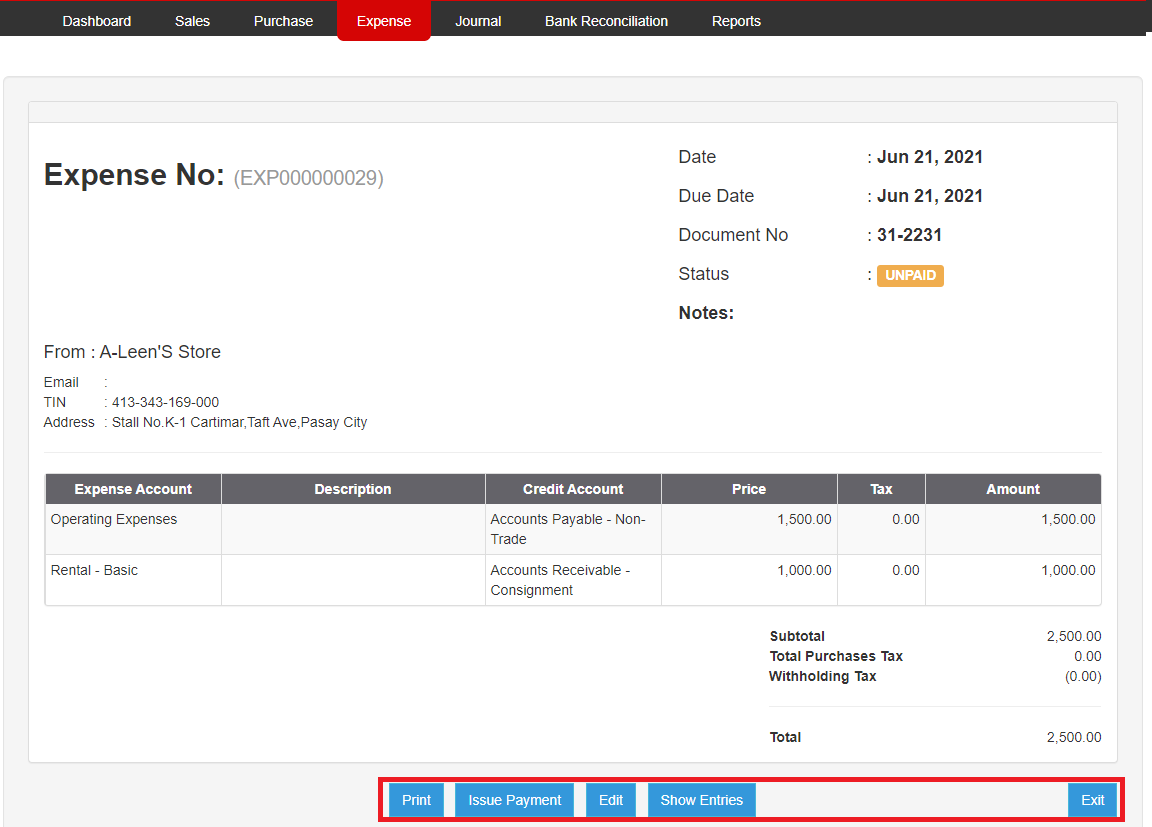The image size is (1152, 827).
Task: Click the UNPAID status badge
Action: (x=910, y=275)
